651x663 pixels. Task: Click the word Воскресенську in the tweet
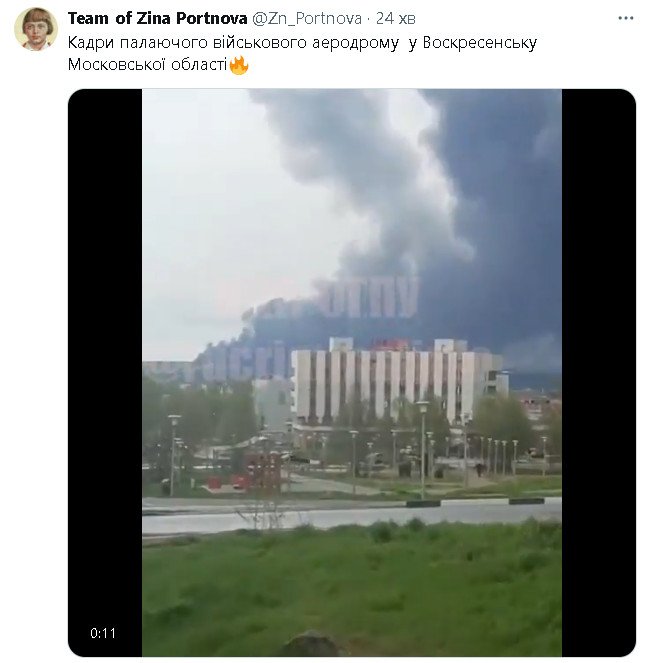tap(479, 43)
